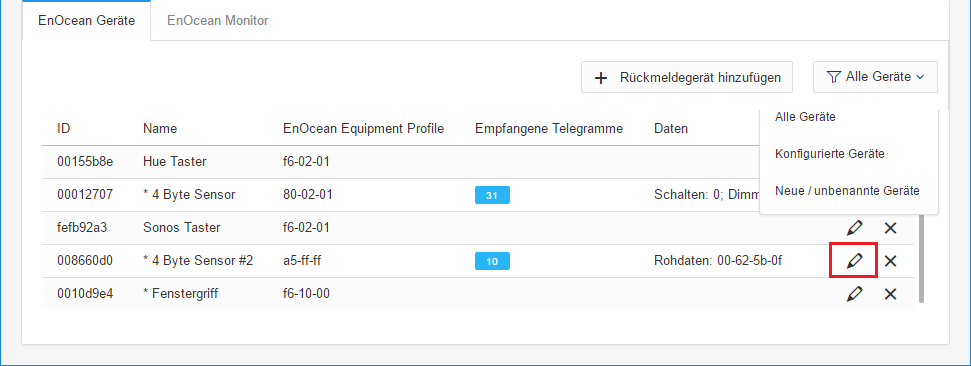Select device ID 0010d9e4

[x=85, y=294]
